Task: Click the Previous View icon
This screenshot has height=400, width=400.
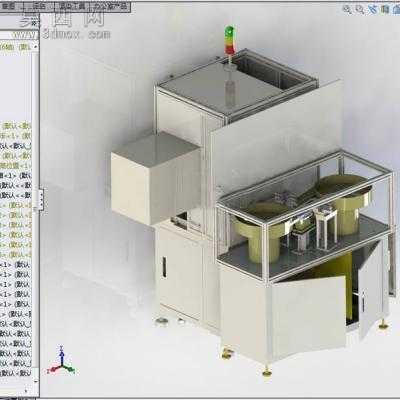Action: click(x=374, y=9)
